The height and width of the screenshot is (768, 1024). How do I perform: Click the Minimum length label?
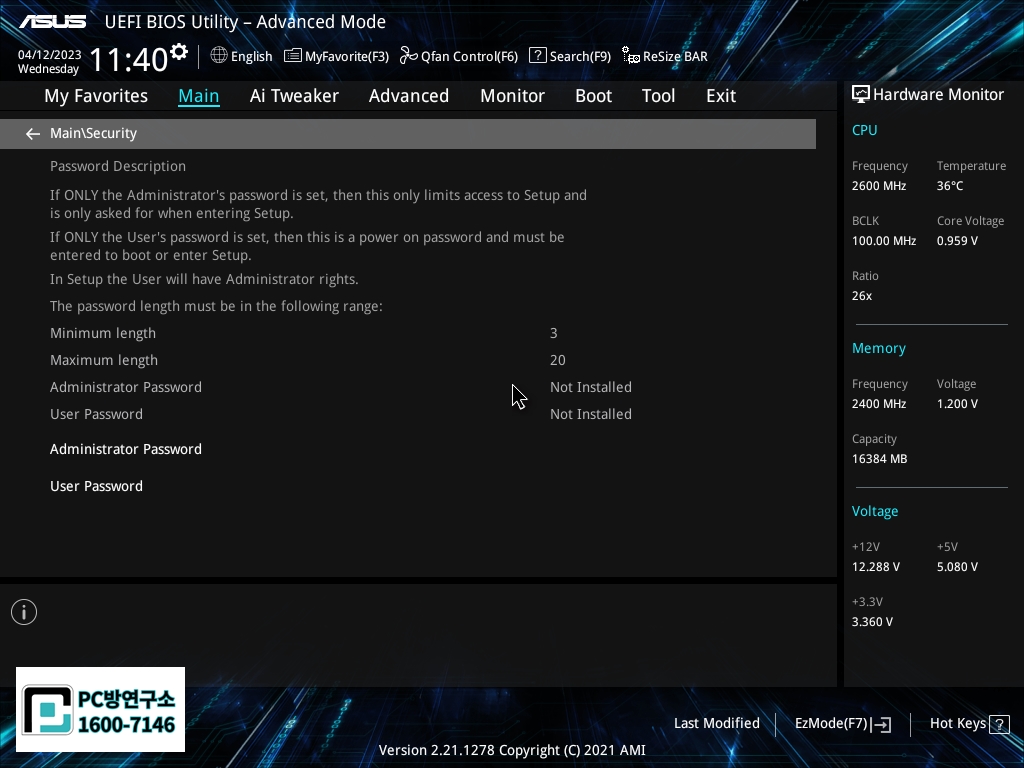[103, 333]
